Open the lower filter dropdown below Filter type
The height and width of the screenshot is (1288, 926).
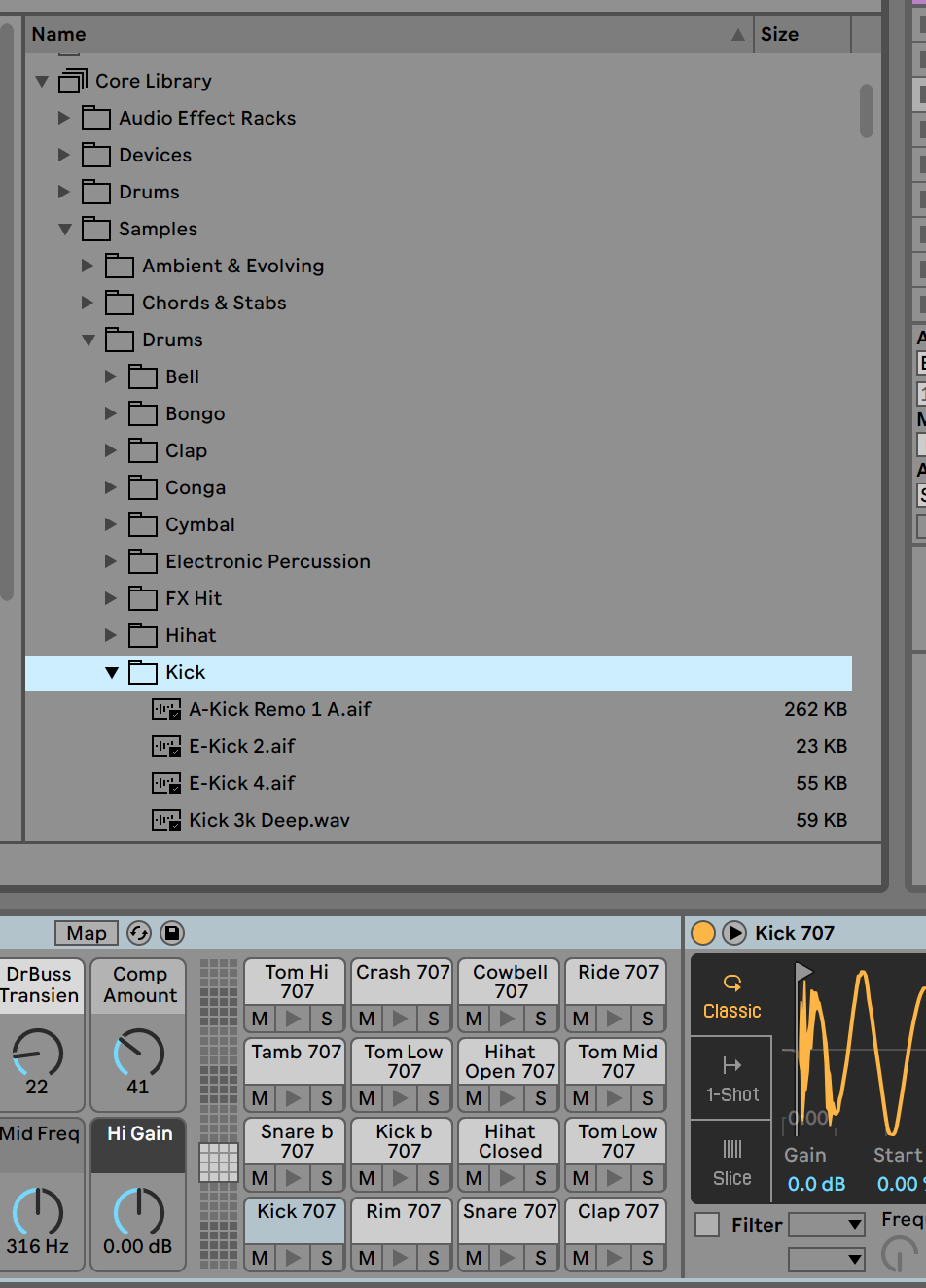[x=827, y=1260]
